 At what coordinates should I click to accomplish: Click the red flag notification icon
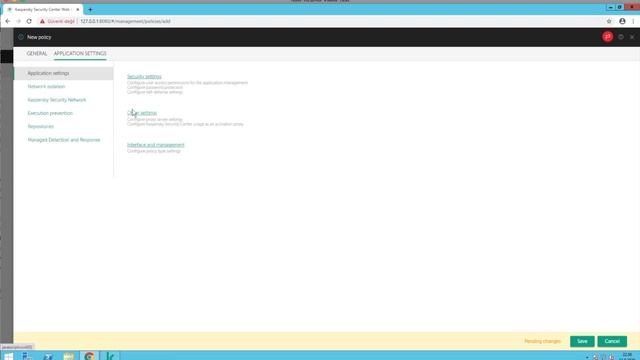pos(607,37)
